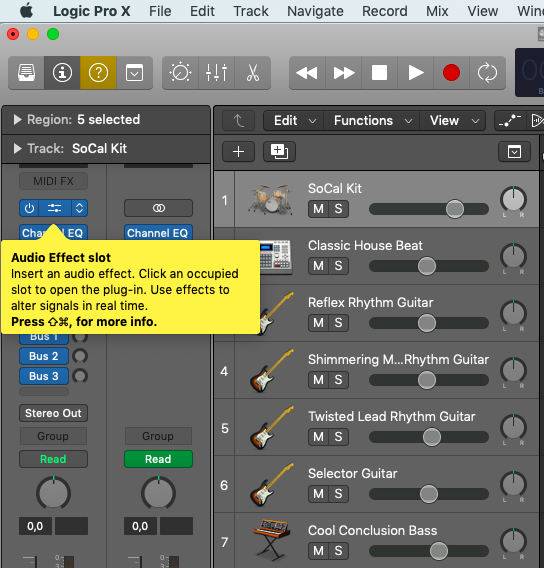
Task: Click the stereo link mode button
Action: pyautogui.click(x=158, y=208)
